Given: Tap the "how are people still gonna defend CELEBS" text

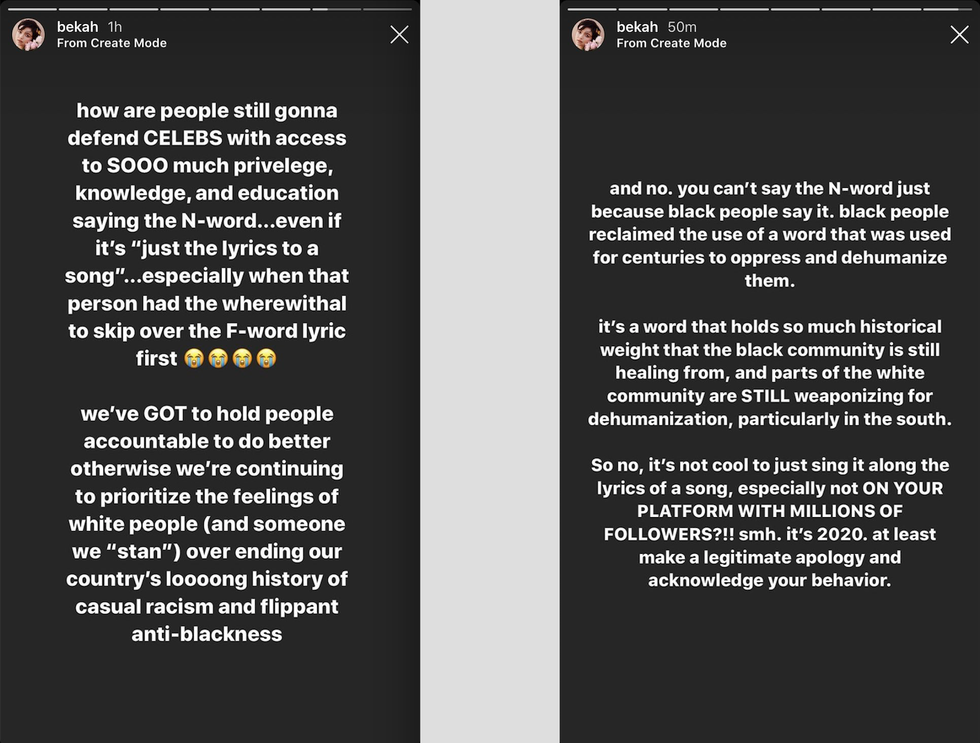Looking at the screenshot, I should (x=207, y=220).
